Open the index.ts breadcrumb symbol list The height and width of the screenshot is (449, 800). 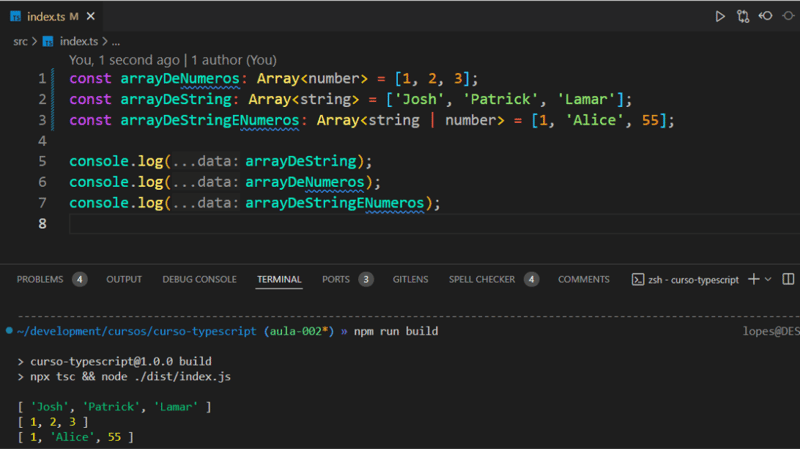click(78, 41)
